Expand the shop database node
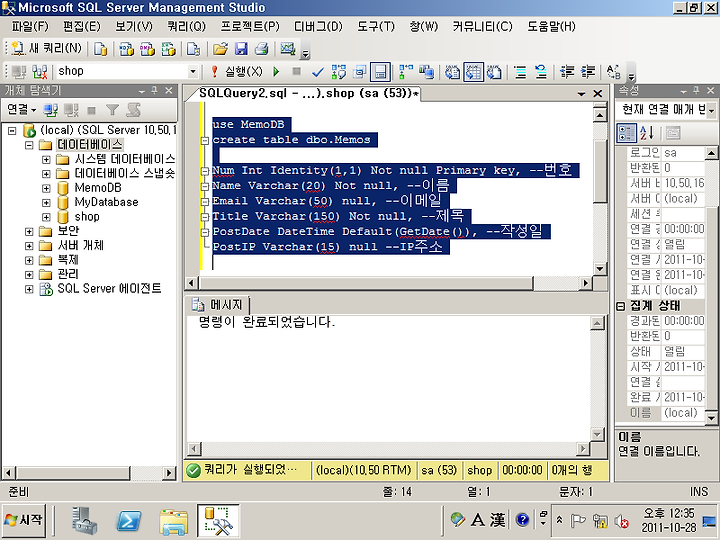 coord(46,217)
